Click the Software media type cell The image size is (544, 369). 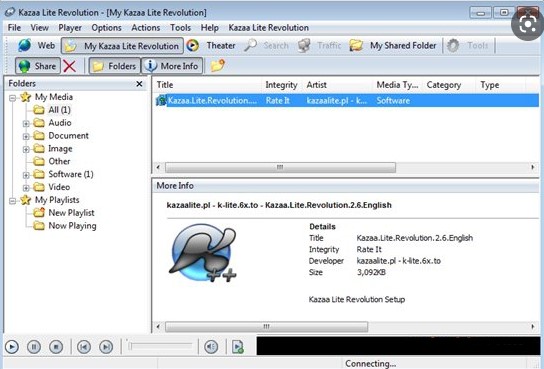click(393, 101)
